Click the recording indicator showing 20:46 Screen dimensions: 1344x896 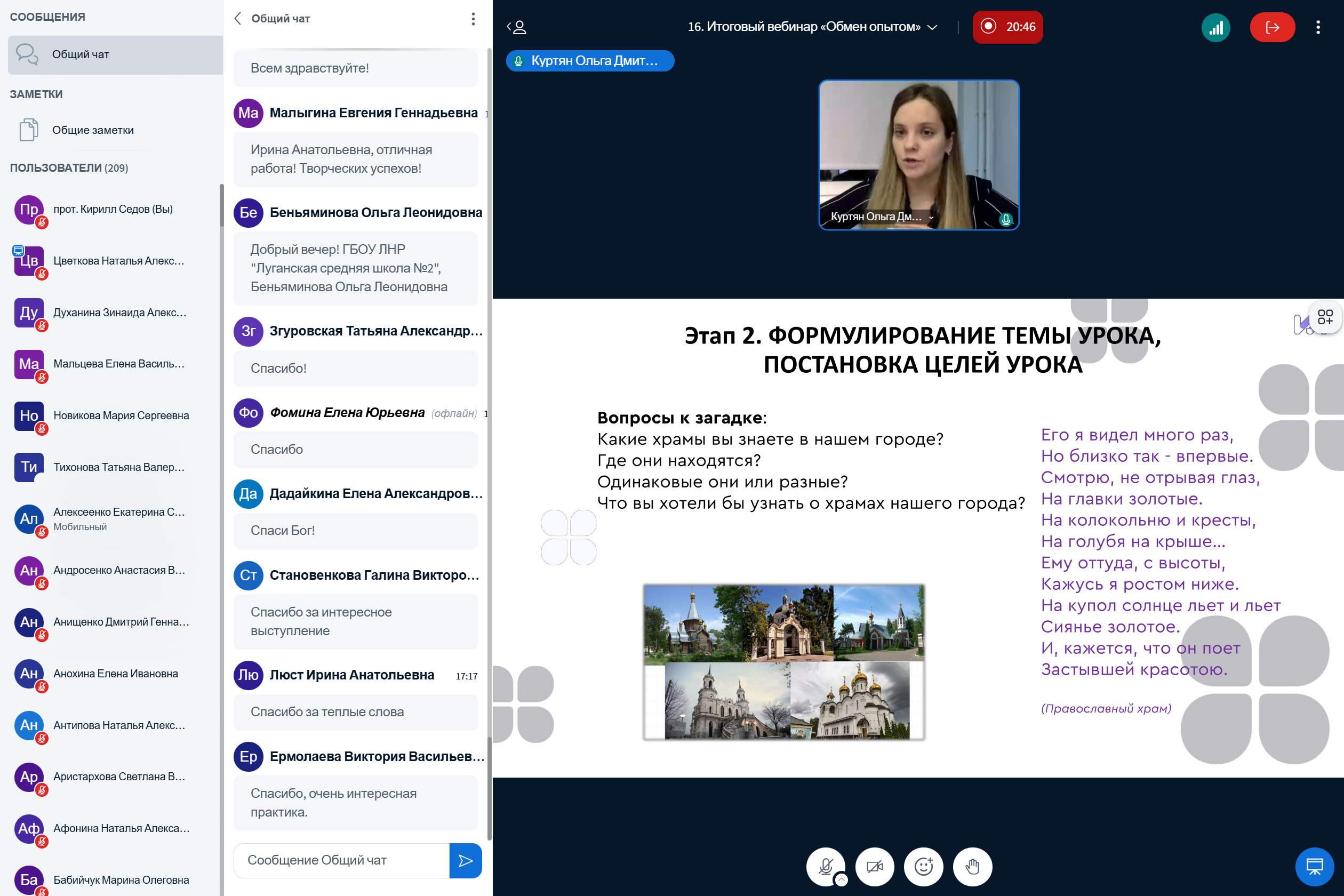tap(1007, 27)
